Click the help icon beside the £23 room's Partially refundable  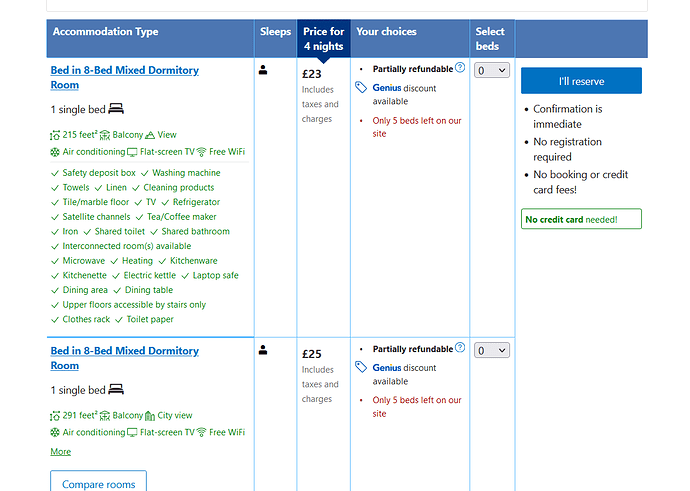[460, 68]
